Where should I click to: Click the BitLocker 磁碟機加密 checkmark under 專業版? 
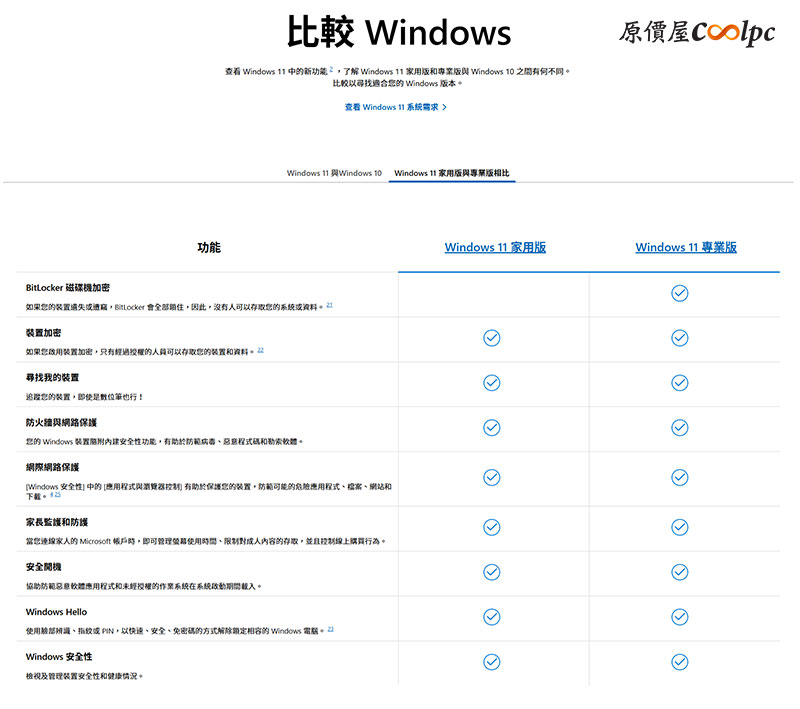[680, 293]
